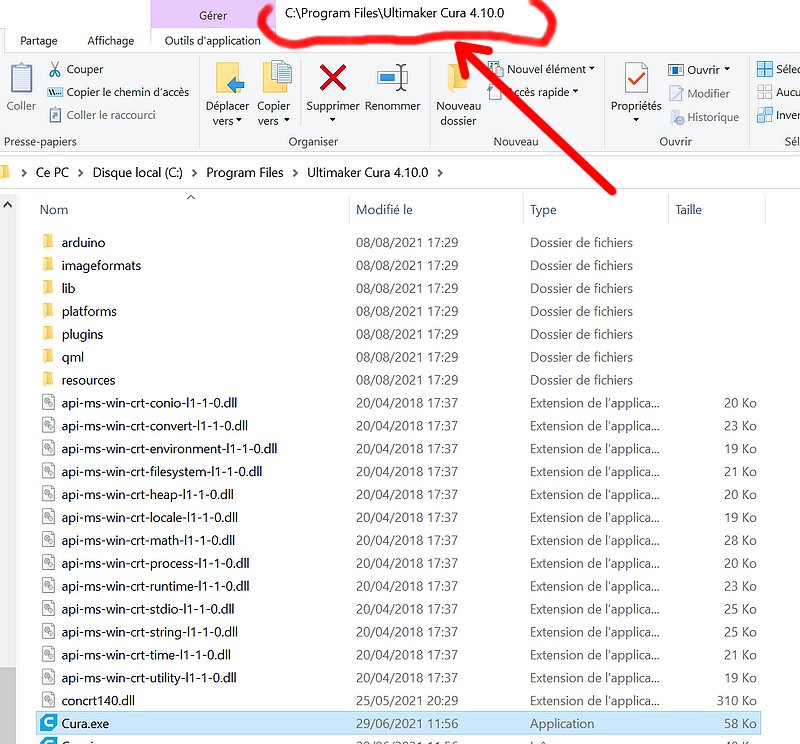Select the arduino folder icon

tap(48, 241)
